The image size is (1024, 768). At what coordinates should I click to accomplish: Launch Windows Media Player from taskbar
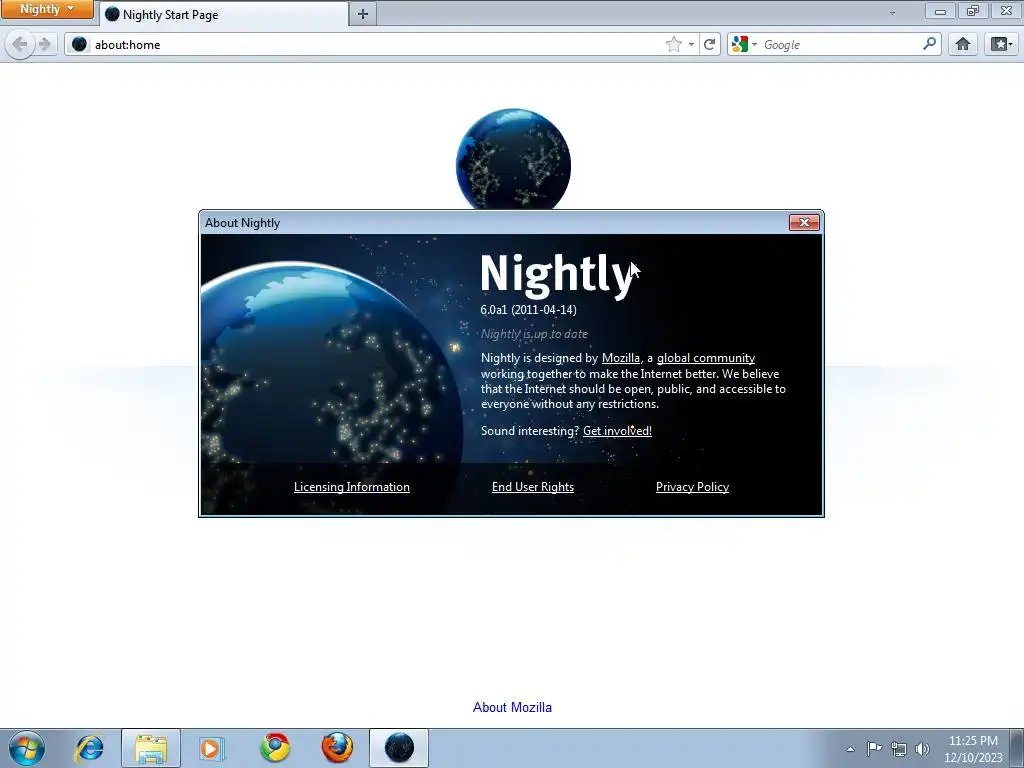tap(212, 748)
